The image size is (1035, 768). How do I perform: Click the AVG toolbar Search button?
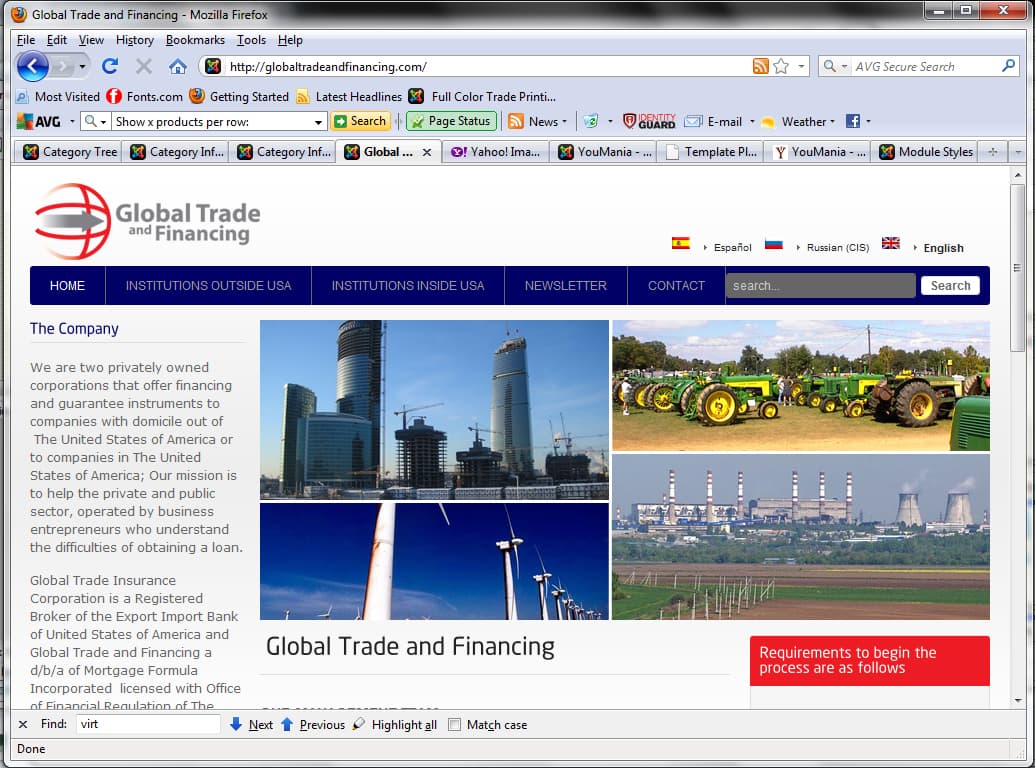pyautogui.click(x=360, y=121)
